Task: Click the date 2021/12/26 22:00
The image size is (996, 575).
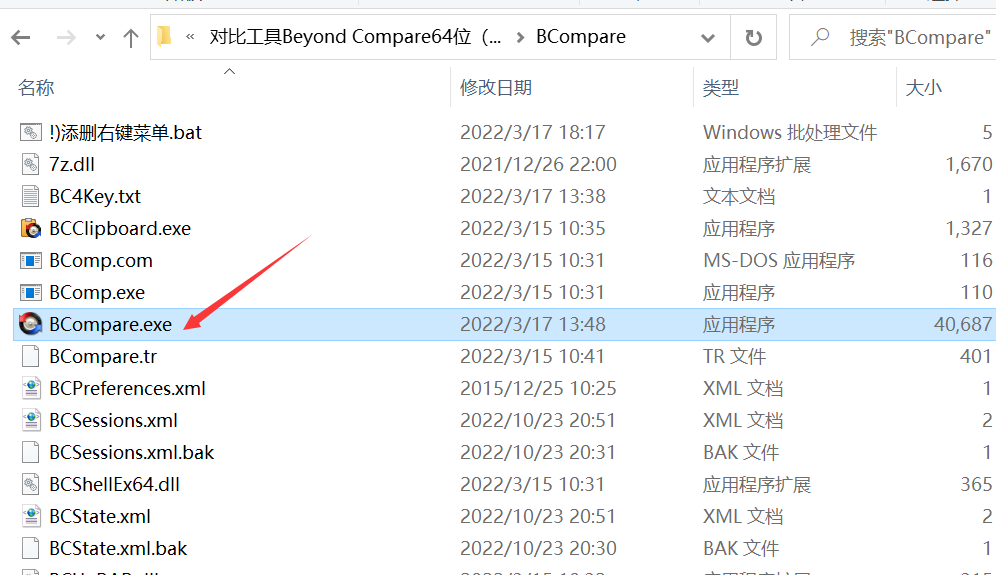Action: click(x=538, y=165)
